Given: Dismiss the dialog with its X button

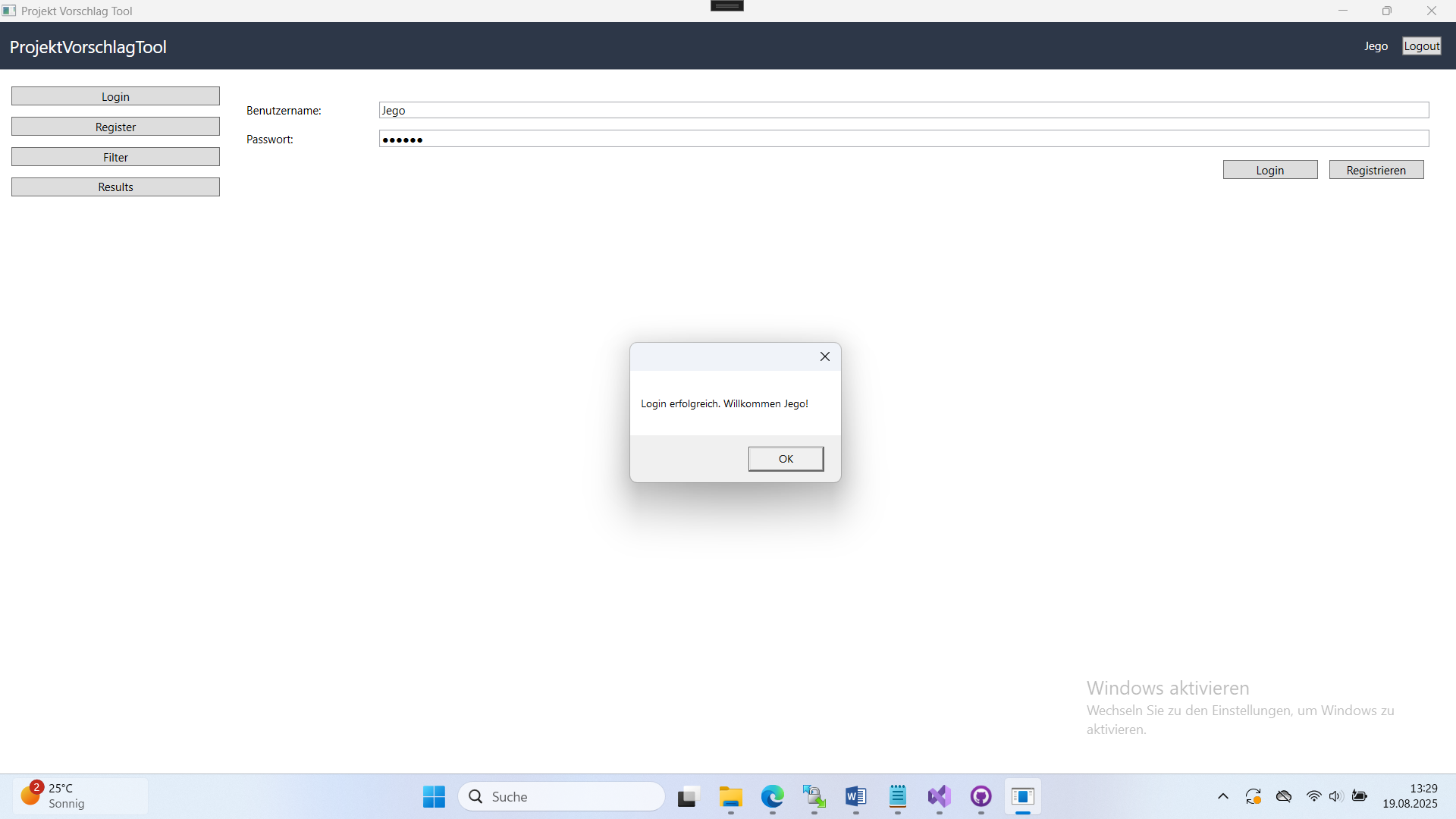Looking at the screenshot, I should (824, 356).
